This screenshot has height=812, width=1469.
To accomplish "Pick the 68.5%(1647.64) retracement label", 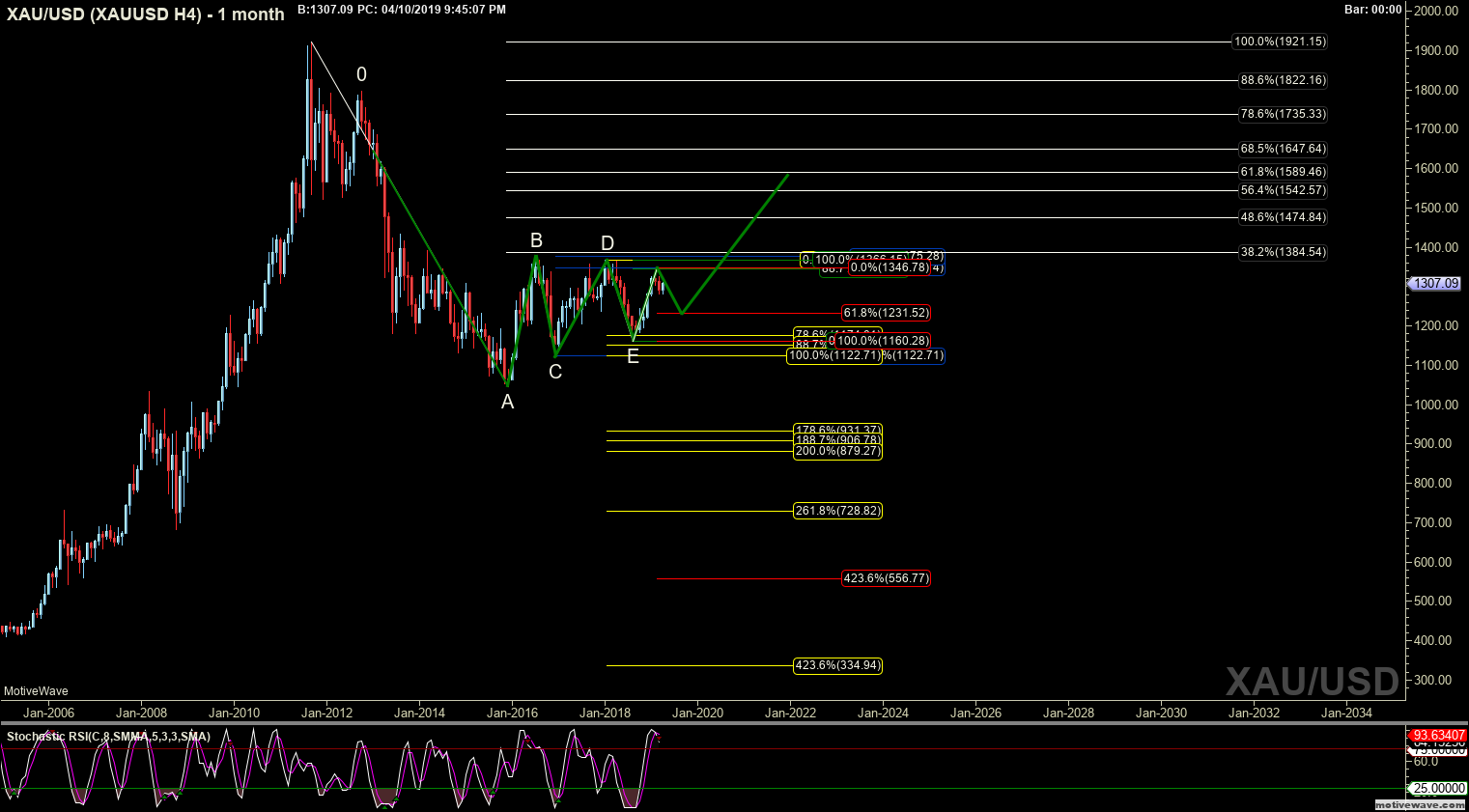I will 1283,149.
